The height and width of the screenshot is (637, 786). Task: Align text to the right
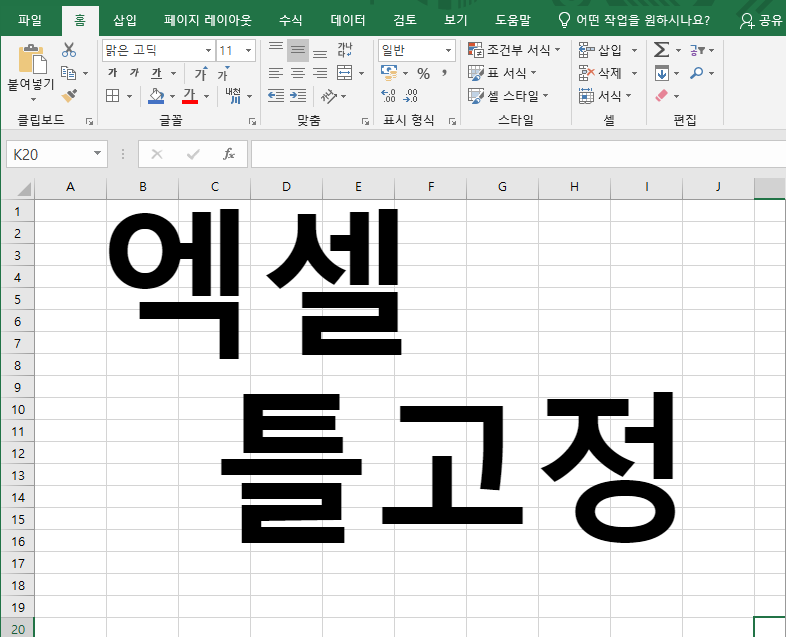pos(320,73)
